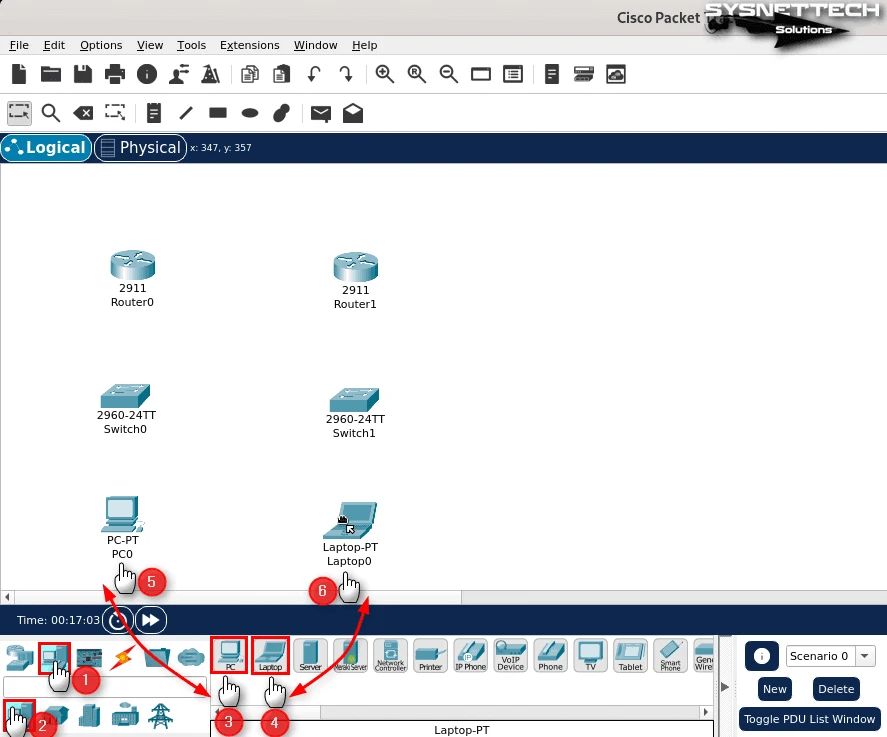Switch to Physical workspace view
The image size is (887, 737).
pyautogui.click(x=140, y=148)
